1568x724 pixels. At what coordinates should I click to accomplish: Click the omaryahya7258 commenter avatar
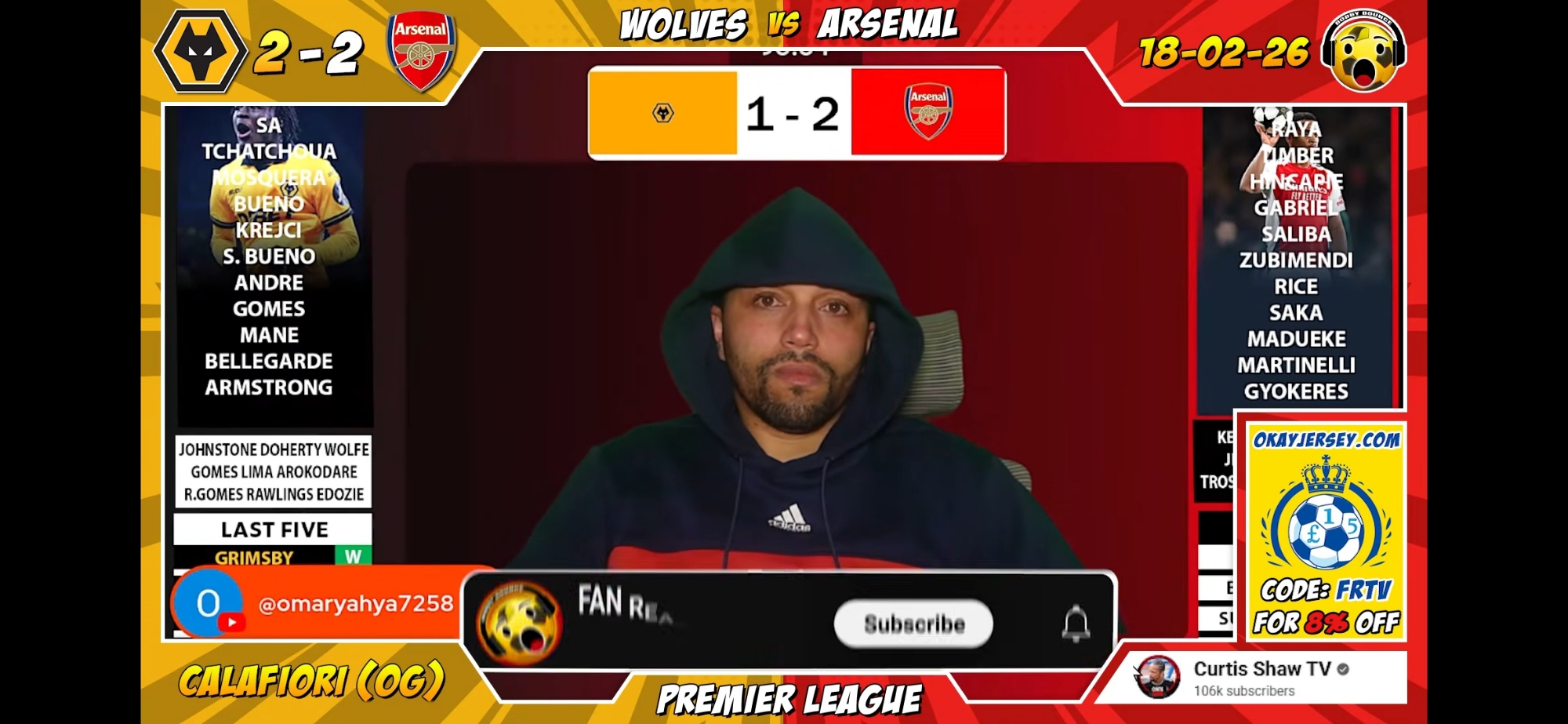point(208,603)
